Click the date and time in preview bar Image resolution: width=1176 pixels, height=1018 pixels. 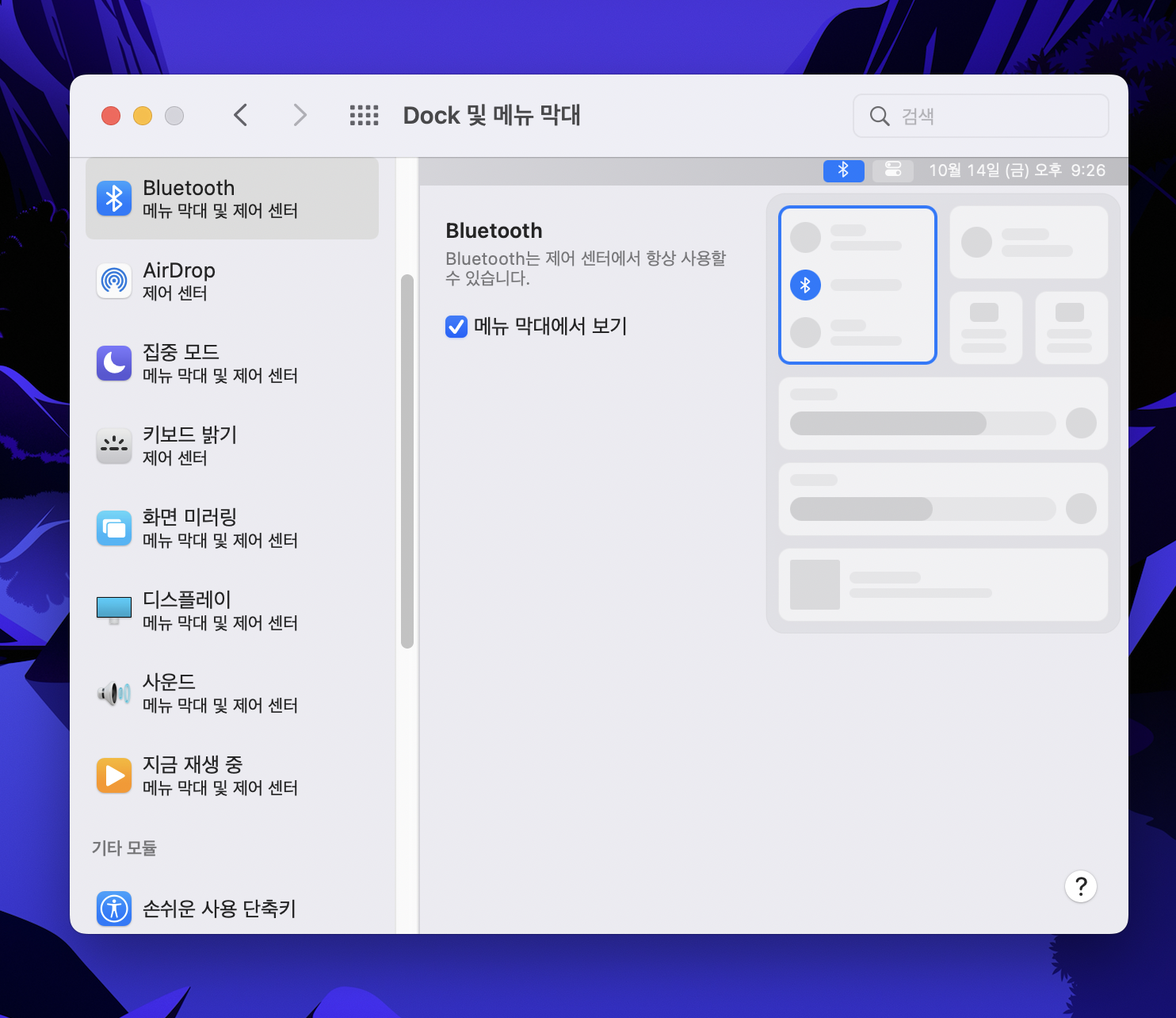[x=1017, y=170]
